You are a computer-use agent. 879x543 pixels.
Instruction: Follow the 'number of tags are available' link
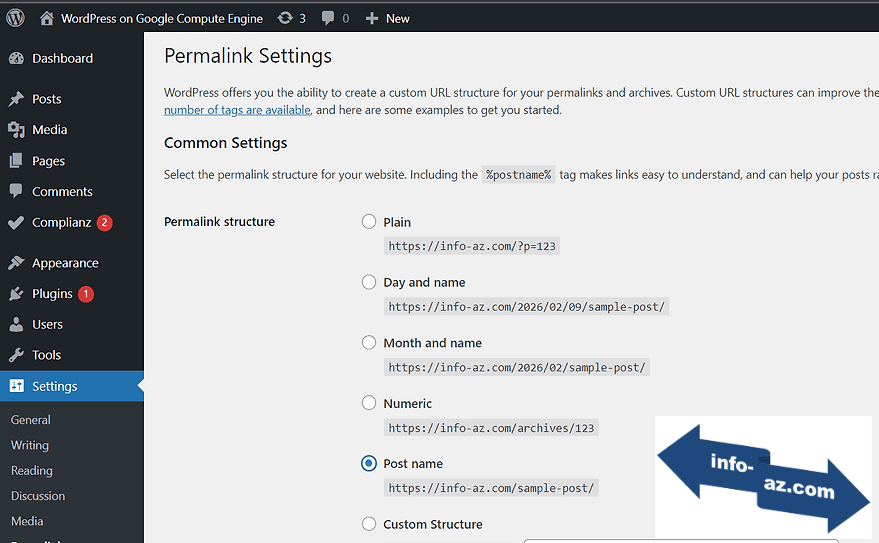[x=237, y=110]
